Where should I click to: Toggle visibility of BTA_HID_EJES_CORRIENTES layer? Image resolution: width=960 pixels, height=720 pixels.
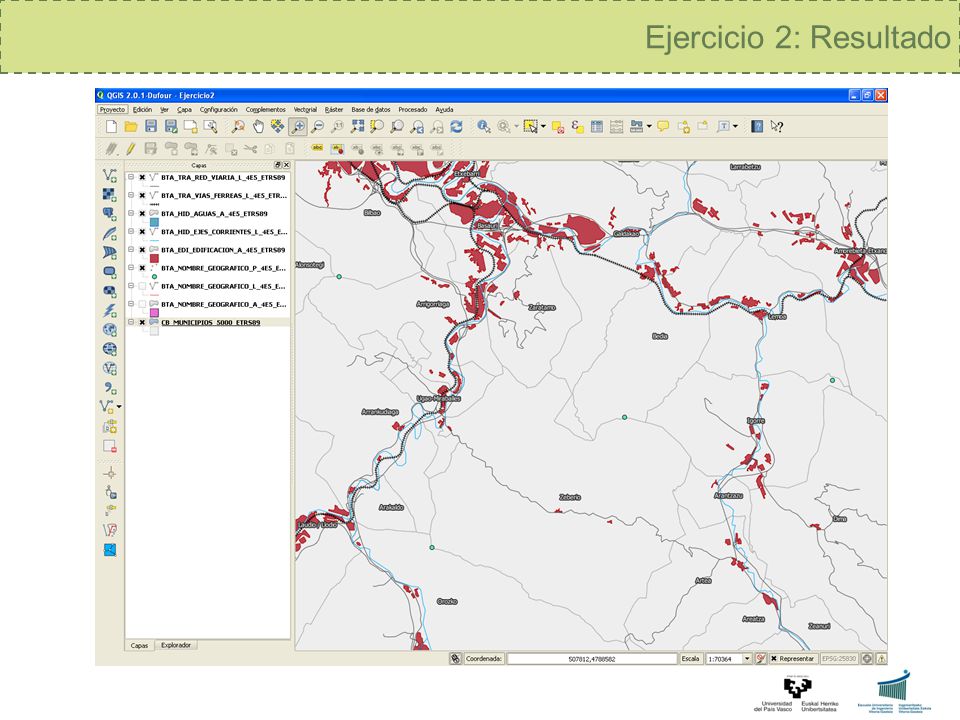pos(142,232)
